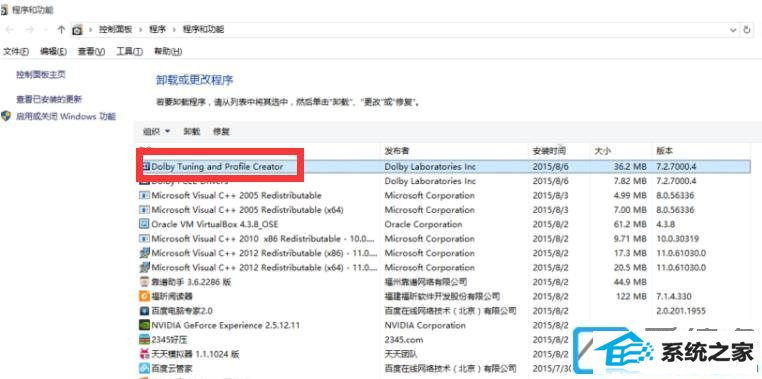This screenshot has width=762, height=379.
Task: Click the Foxit reader icon with version 7.1.4.330
Action: pos(144,296)
